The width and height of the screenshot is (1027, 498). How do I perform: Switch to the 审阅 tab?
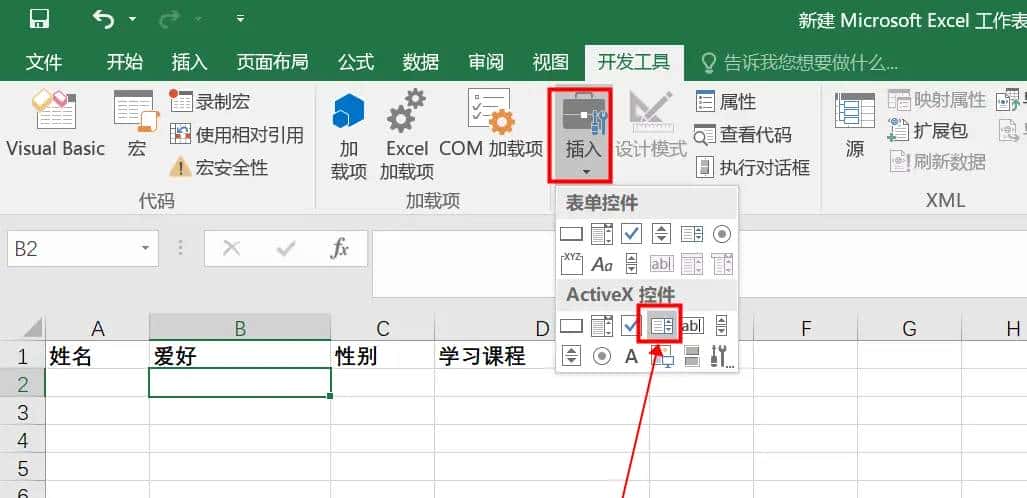click(486, 63)
